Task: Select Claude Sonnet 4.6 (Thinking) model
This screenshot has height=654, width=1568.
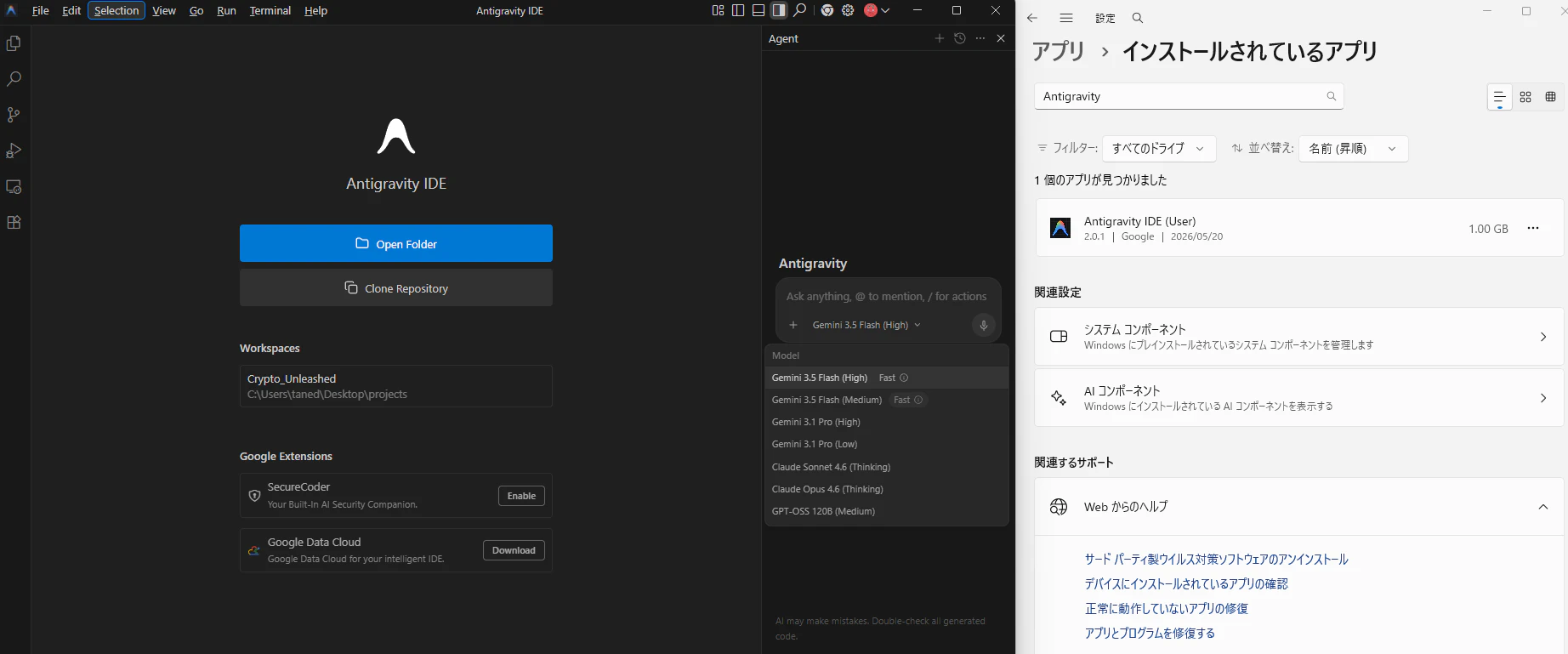Action: (887, 467)
